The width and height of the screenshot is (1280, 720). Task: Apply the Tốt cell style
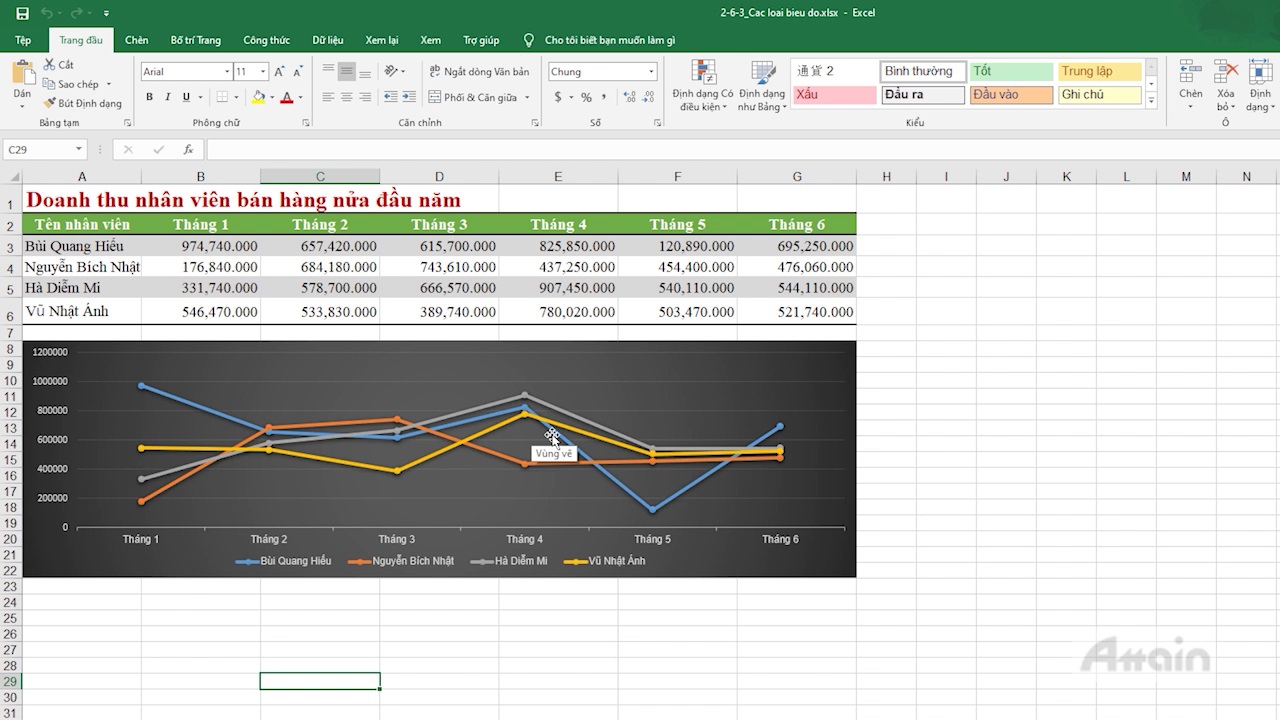[x=1011, y=72]
